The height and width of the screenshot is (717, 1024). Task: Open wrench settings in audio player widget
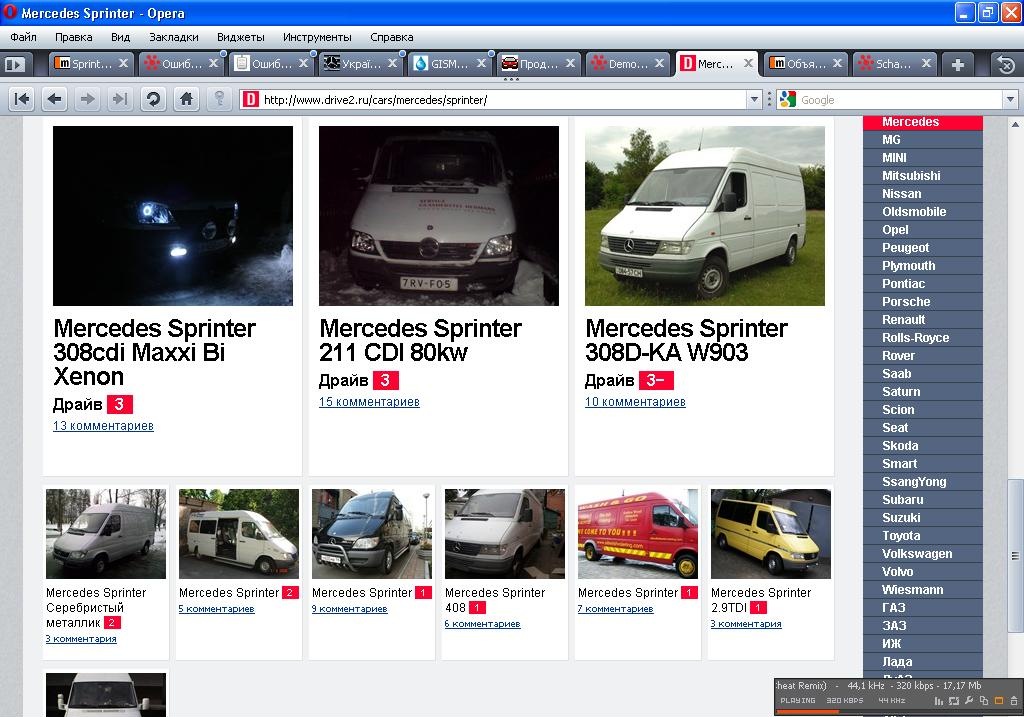[969, 701]
